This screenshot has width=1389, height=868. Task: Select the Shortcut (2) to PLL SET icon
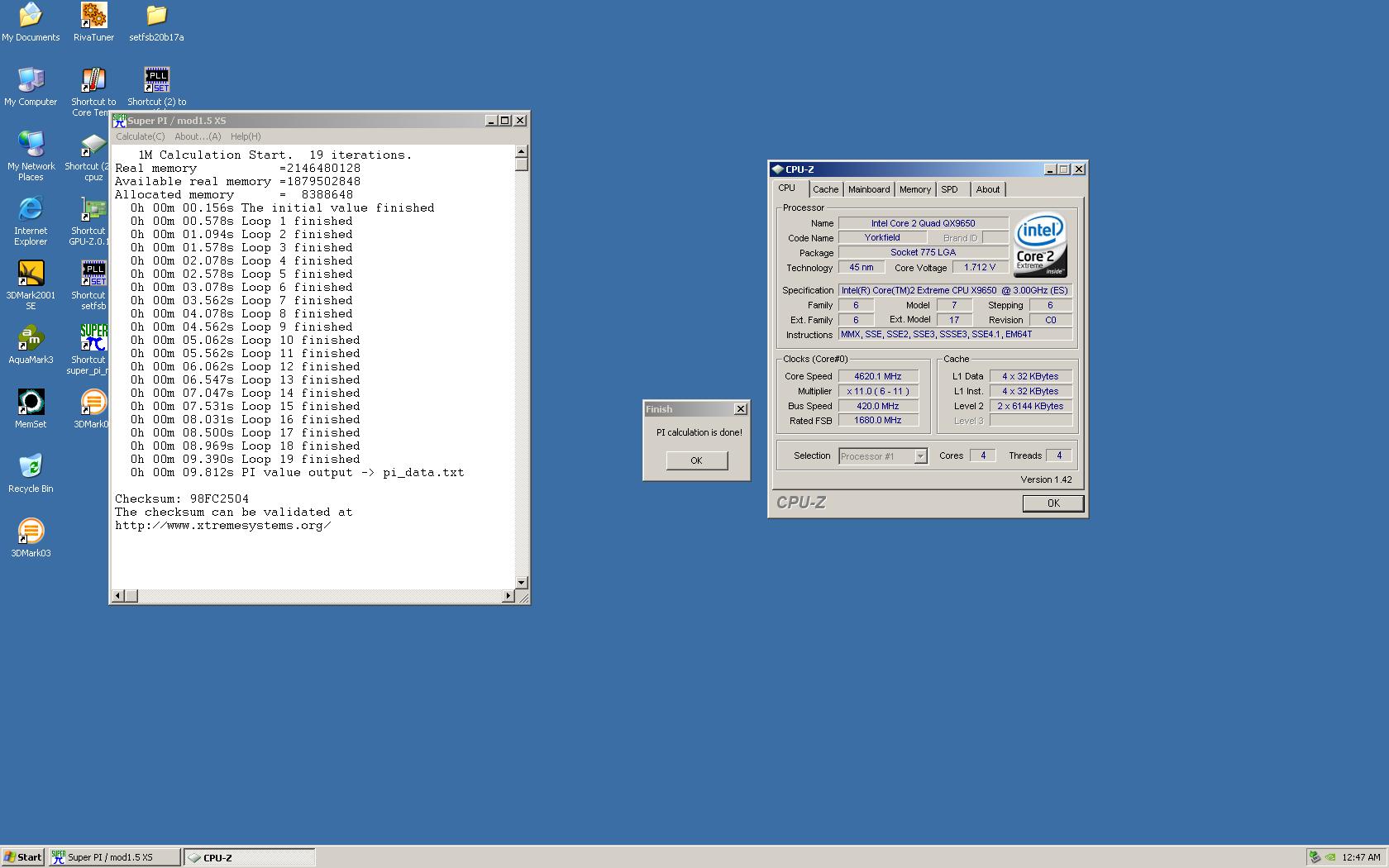point(156,87)
